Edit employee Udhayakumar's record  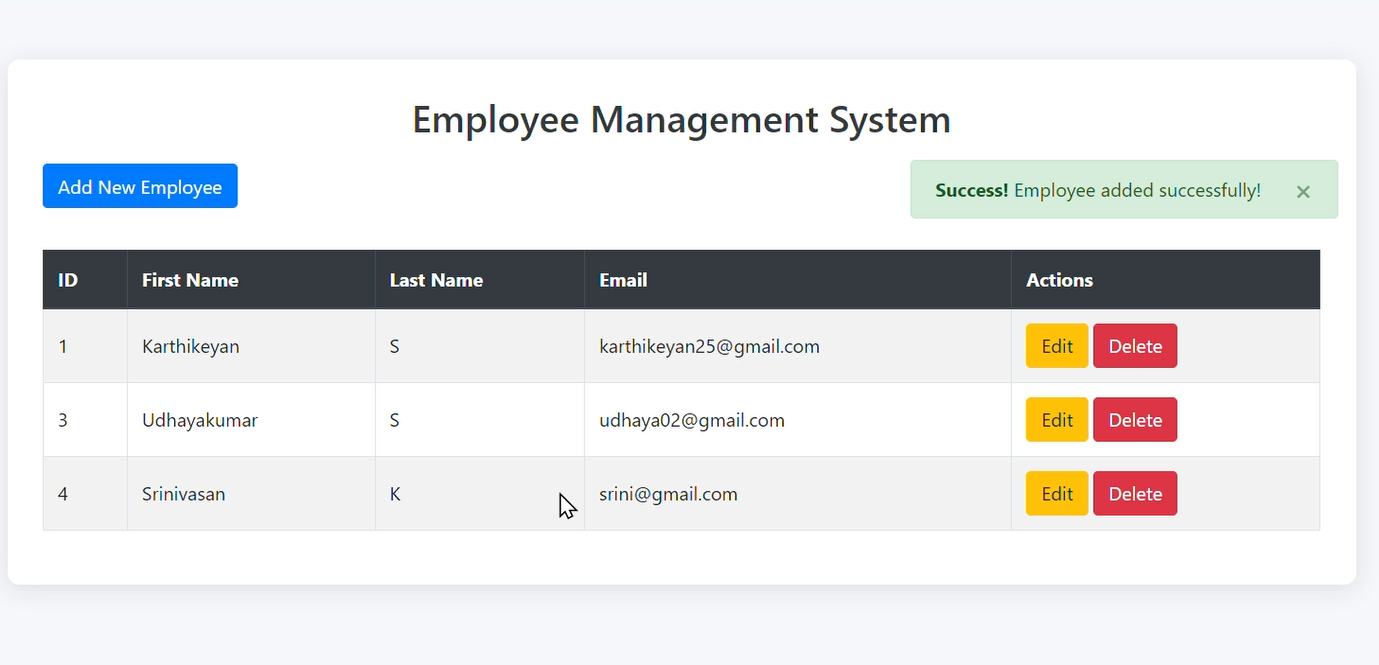click(1056, 419)
